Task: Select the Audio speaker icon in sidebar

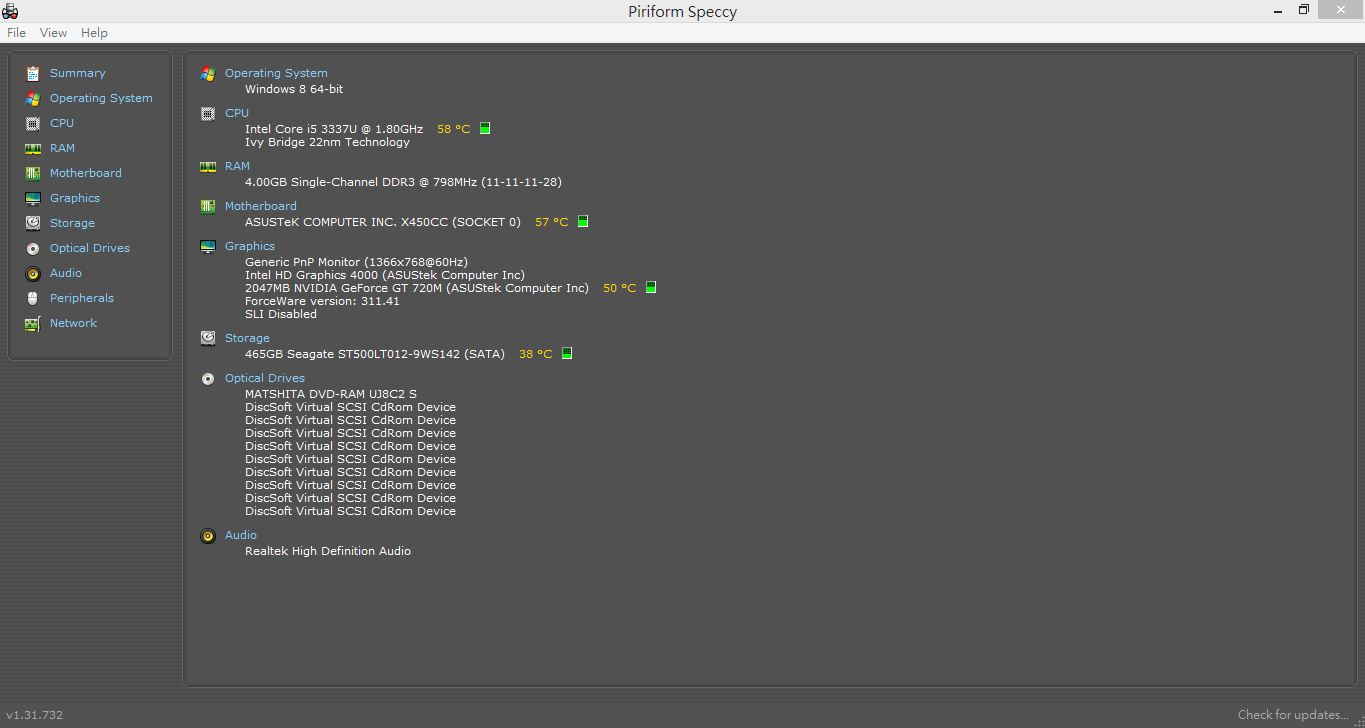Action: coord(33,273)
